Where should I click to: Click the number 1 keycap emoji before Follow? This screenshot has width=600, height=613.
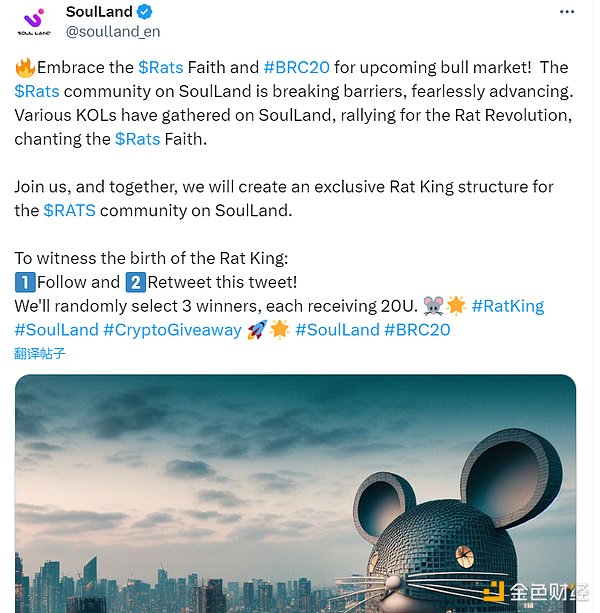(x=25, y=283)
